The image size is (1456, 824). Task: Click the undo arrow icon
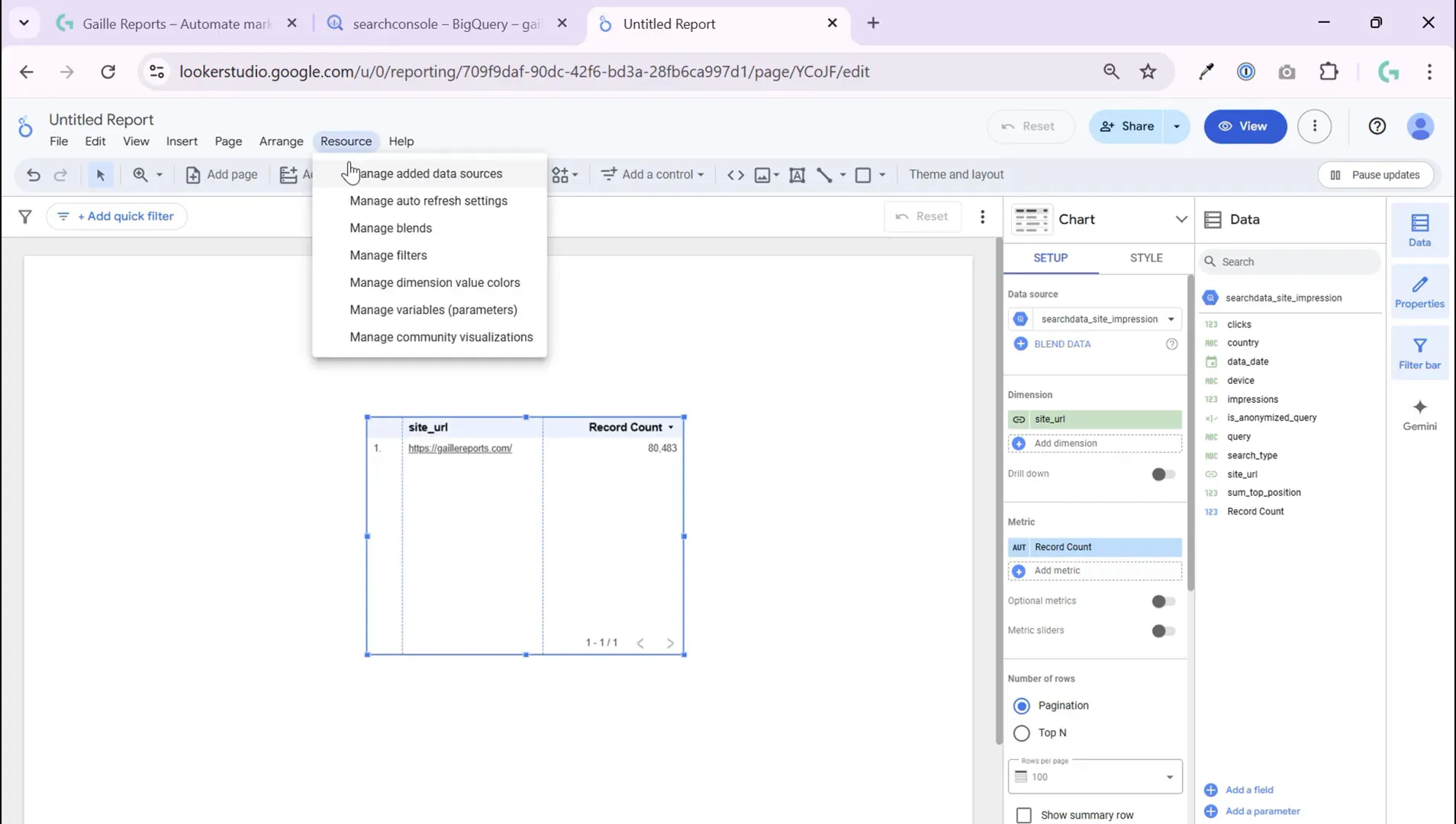coord(33,175)
